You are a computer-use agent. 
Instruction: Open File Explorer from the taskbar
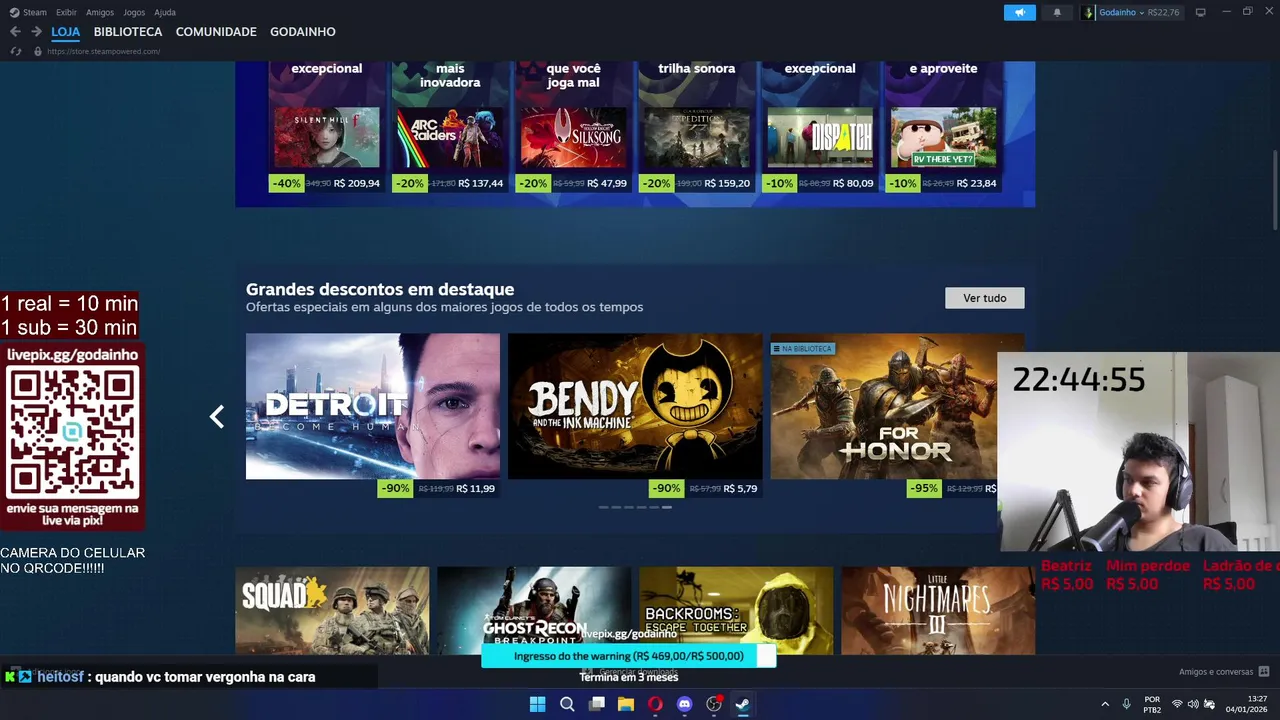[626, 704]
